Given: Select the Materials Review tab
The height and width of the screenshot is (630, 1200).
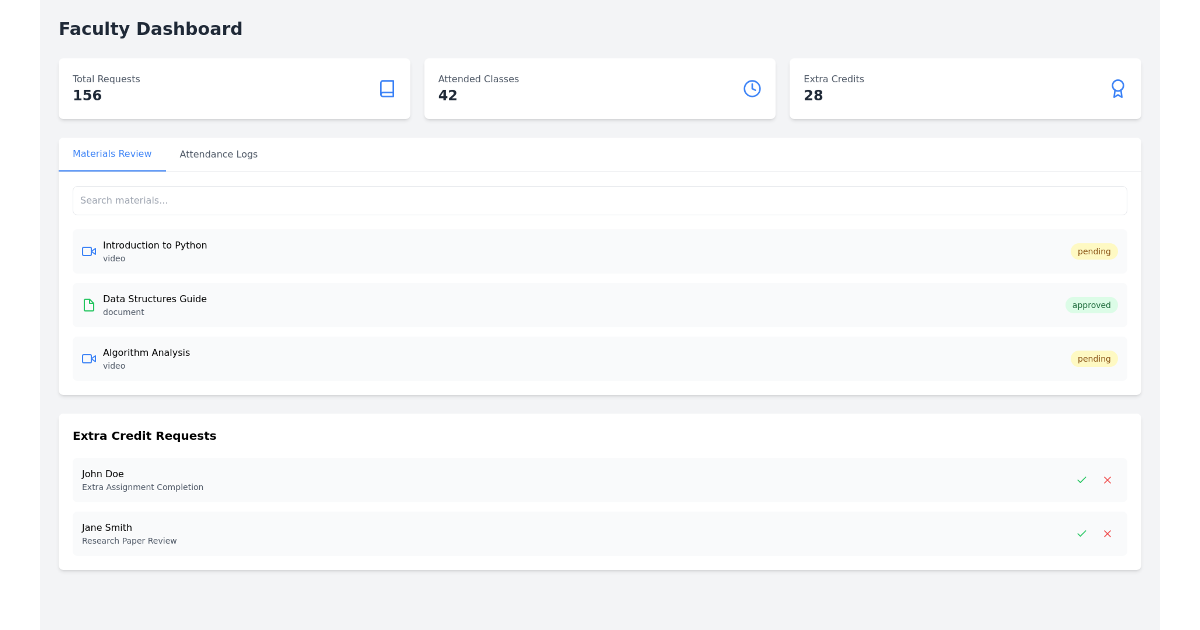Looking at the screenshot, I should pyautogui.click(x=112, y=154).
